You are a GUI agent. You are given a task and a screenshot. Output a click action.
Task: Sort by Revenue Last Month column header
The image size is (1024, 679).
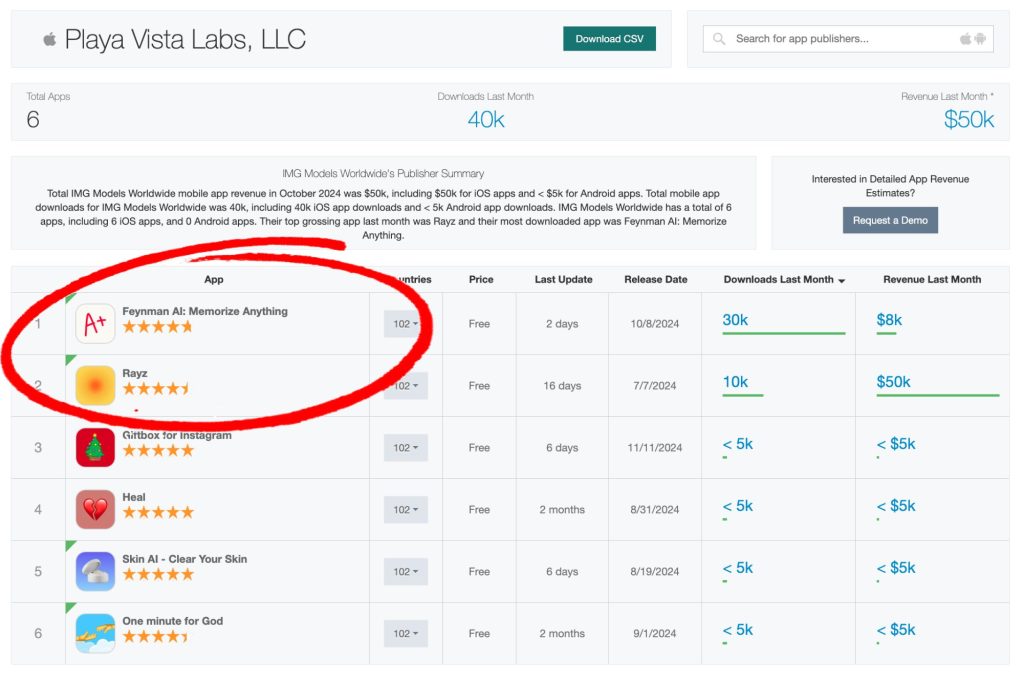pos(932,280)
